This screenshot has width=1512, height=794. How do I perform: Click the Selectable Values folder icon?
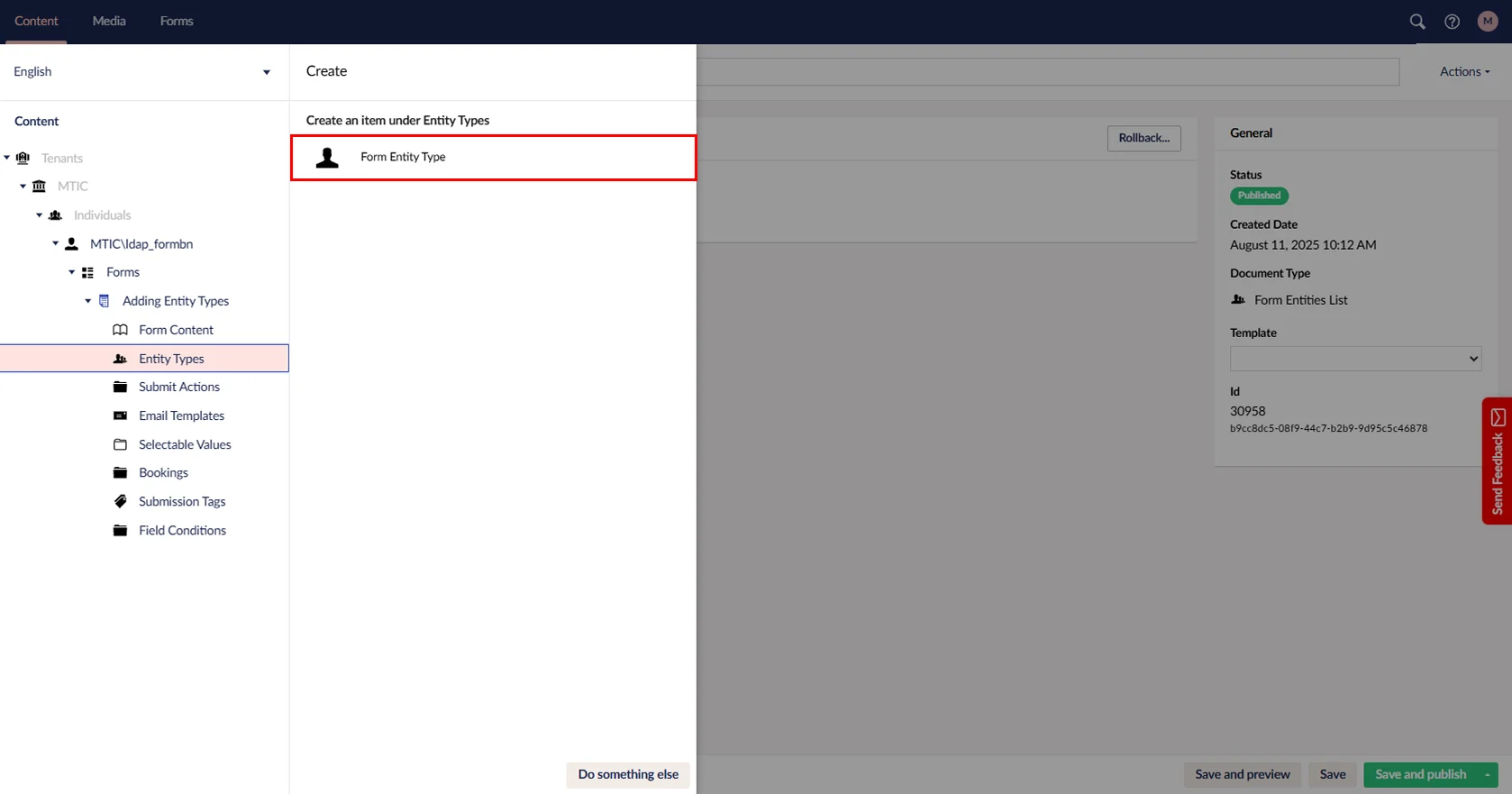[x=120, y=444]
